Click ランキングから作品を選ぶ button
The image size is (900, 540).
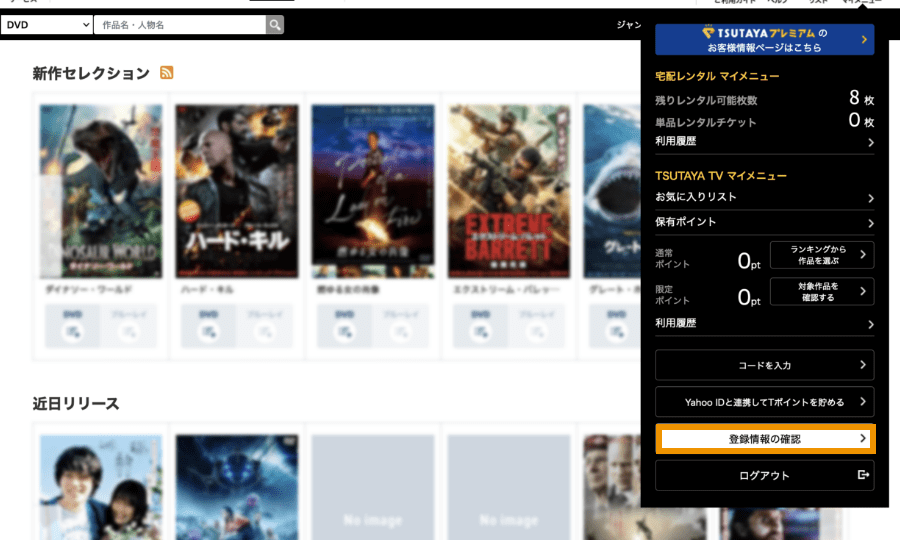click(x=821, y=255)
